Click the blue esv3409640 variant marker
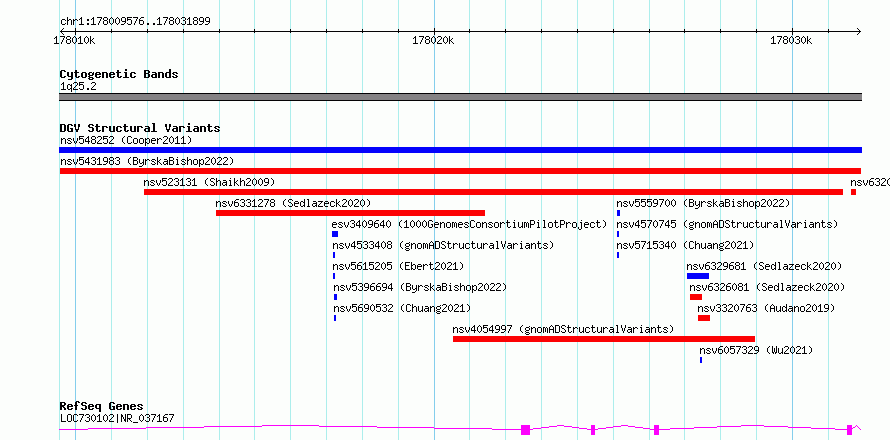The width and height of the screenshot is (890, 440). click(335, 234)
